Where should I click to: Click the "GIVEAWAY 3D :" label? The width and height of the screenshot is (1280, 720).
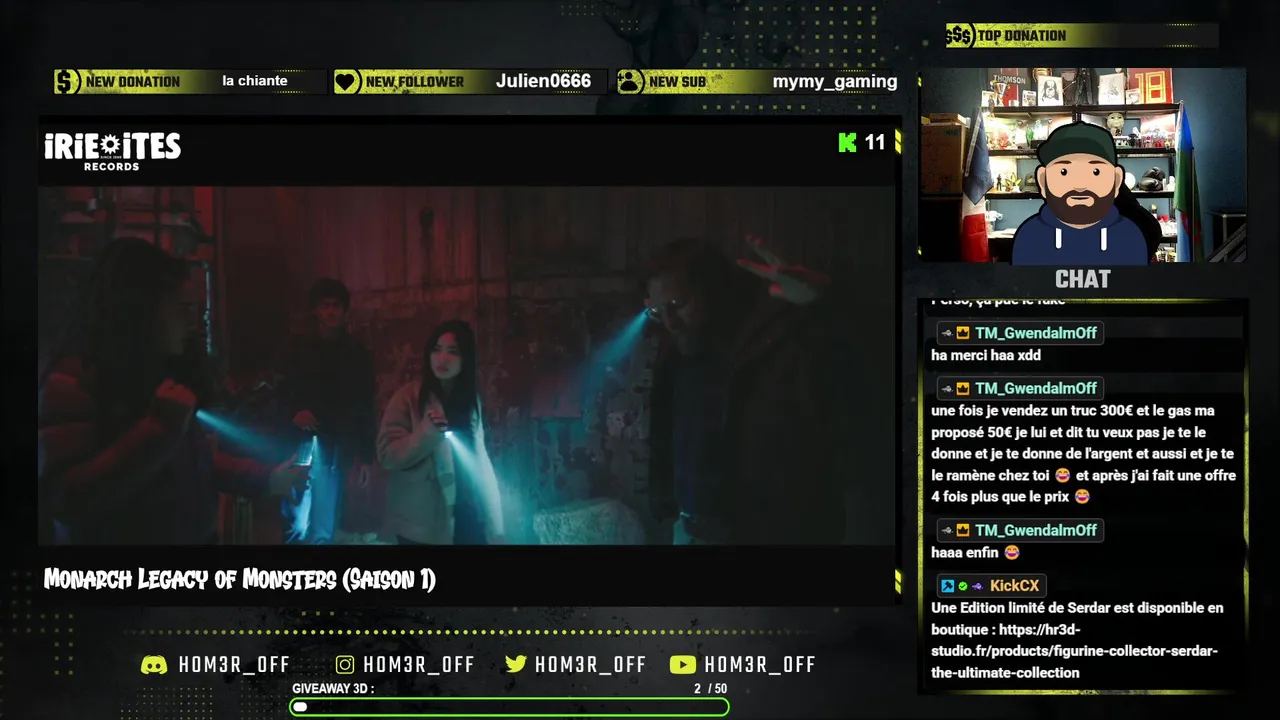(333, 689)
